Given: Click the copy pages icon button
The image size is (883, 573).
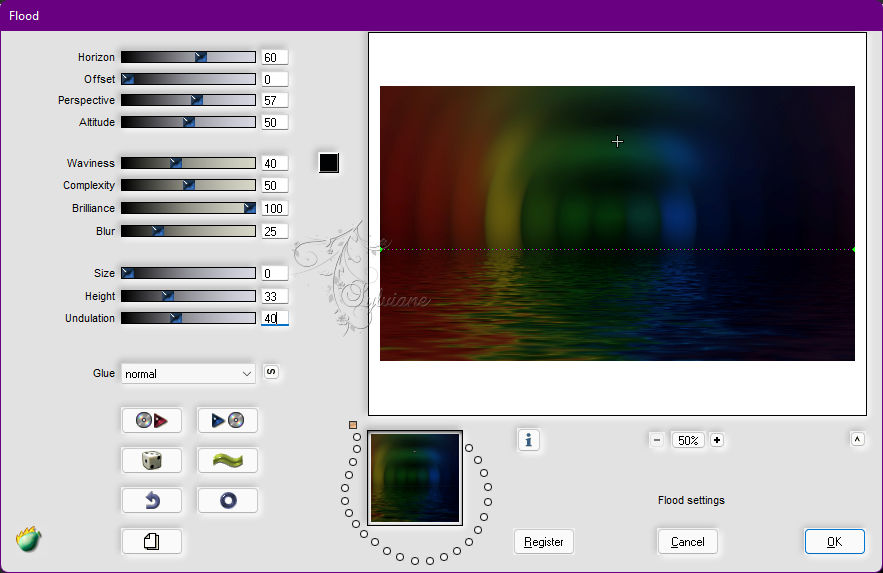Looking at the screenshot, I should click(151, 541).
